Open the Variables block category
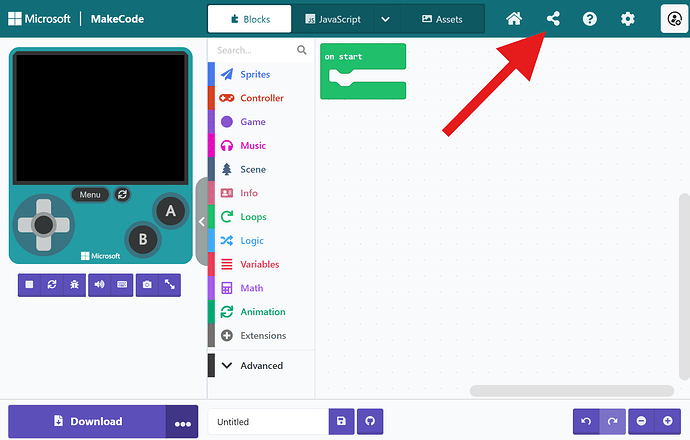This screenshot has width=690, height=440. tap(261, 264)
